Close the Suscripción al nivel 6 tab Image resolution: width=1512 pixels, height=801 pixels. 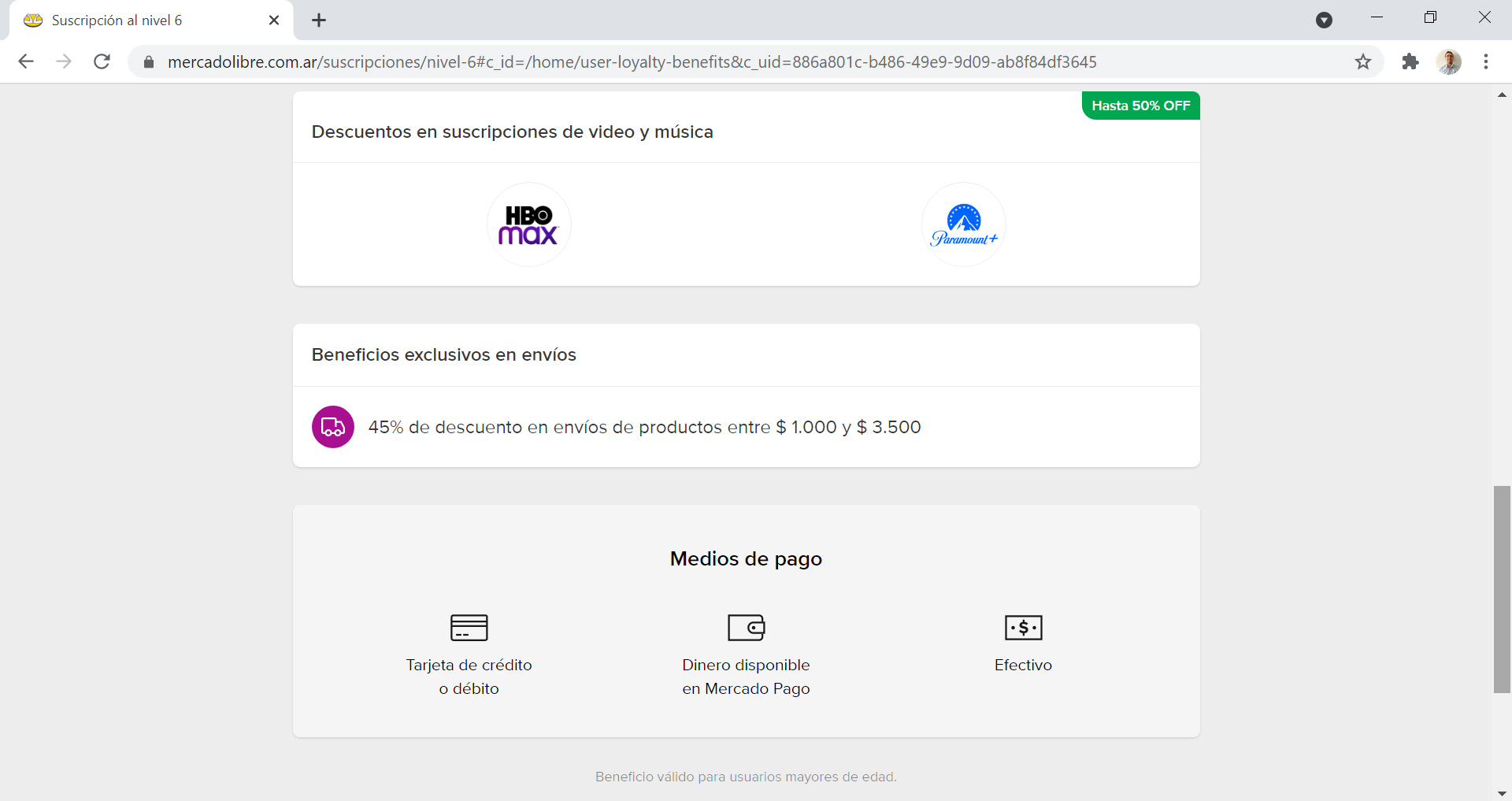274,20
